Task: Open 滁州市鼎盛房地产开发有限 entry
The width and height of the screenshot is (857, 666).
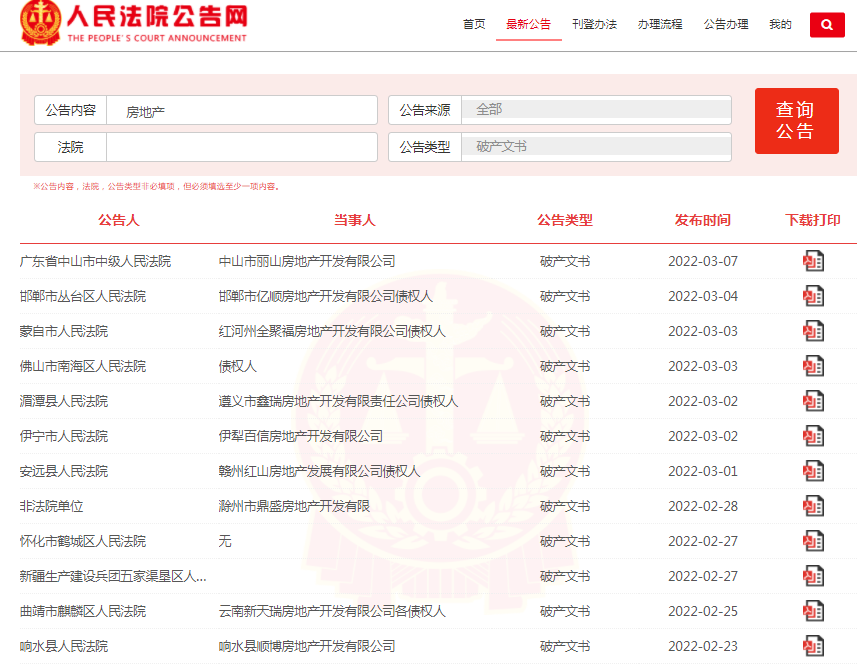Action: point(294,506)
